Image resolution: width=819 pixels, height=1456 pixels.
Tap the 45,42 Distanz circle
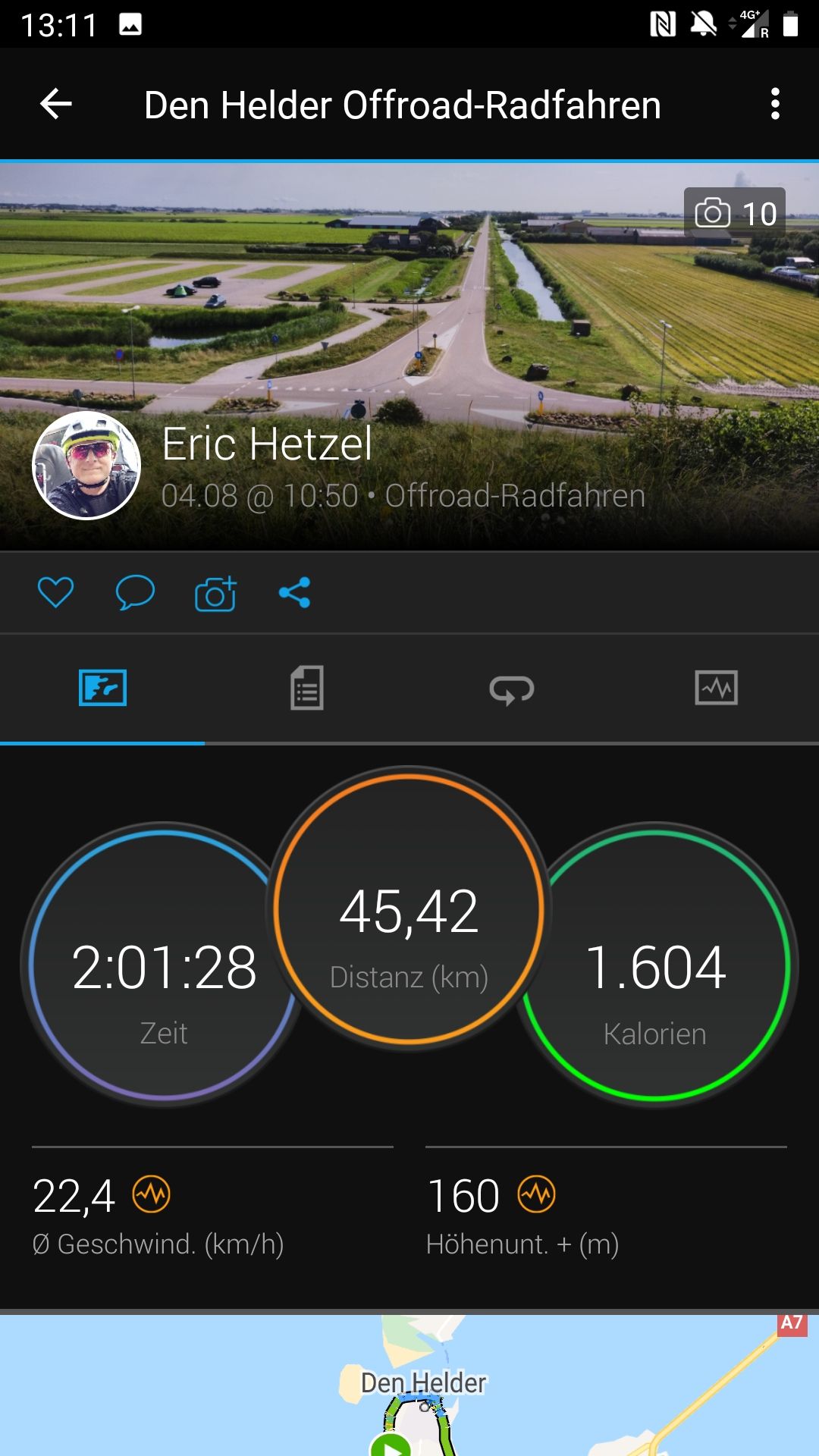coord(409,908)
